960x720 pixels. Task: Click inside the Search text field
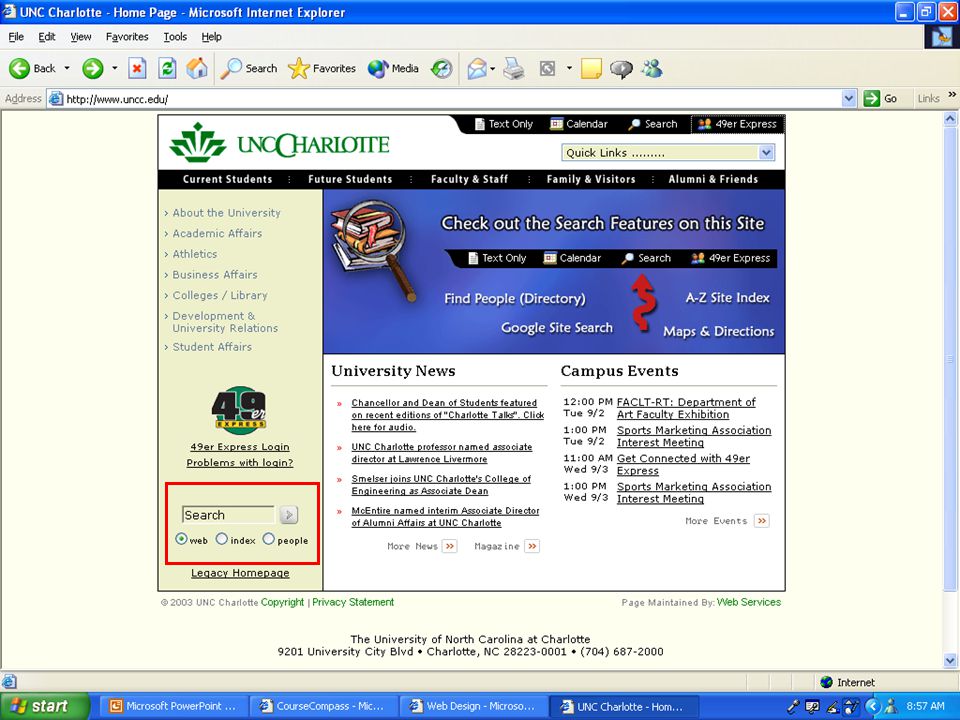[228, 515]
